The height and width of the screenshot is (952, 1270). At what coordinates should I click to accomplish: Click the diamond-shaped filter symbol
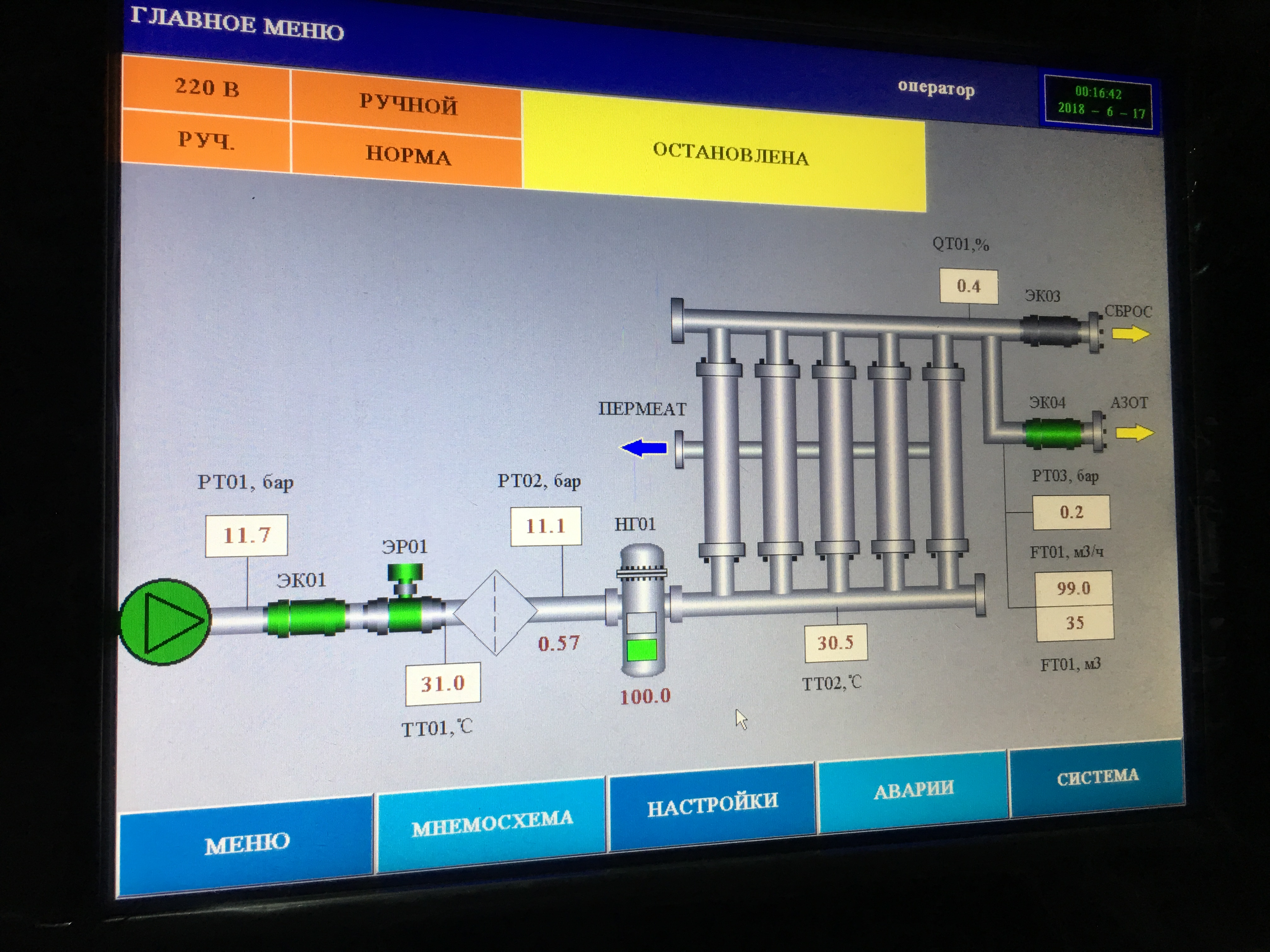(495, 612)
